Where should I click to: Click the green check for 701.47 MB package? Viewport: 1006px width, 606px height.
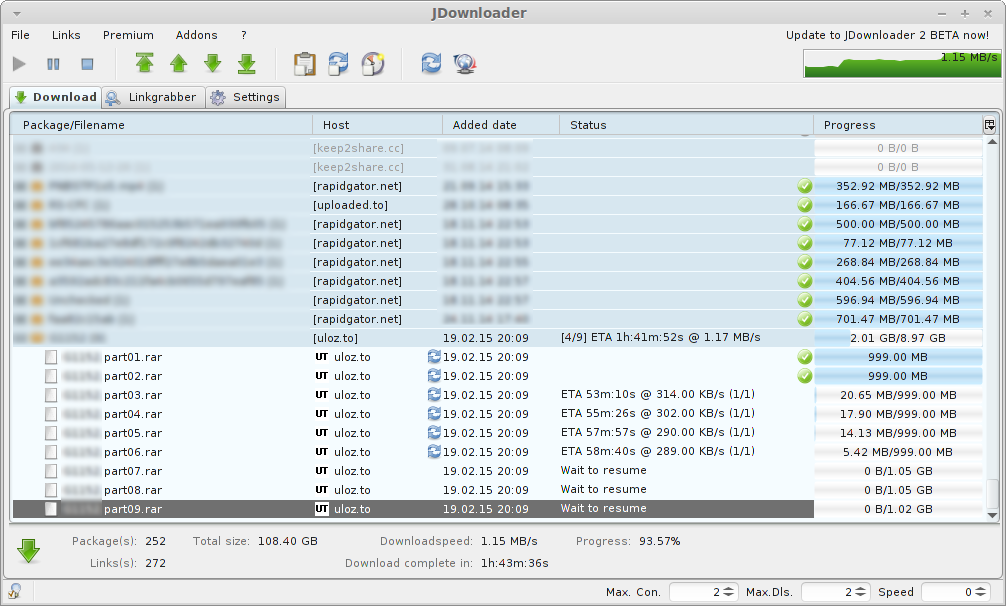click(x=805, y=319)
